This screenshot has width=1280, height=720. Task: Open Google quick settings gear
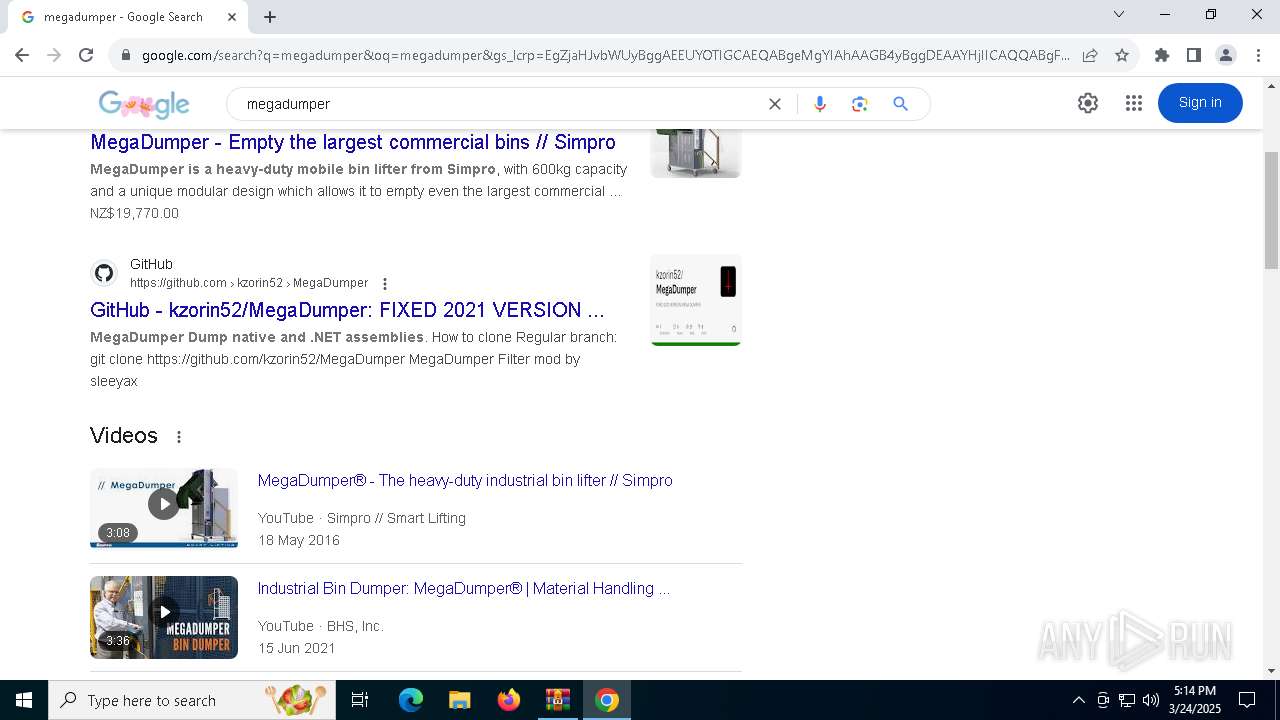coord(1088,103)
